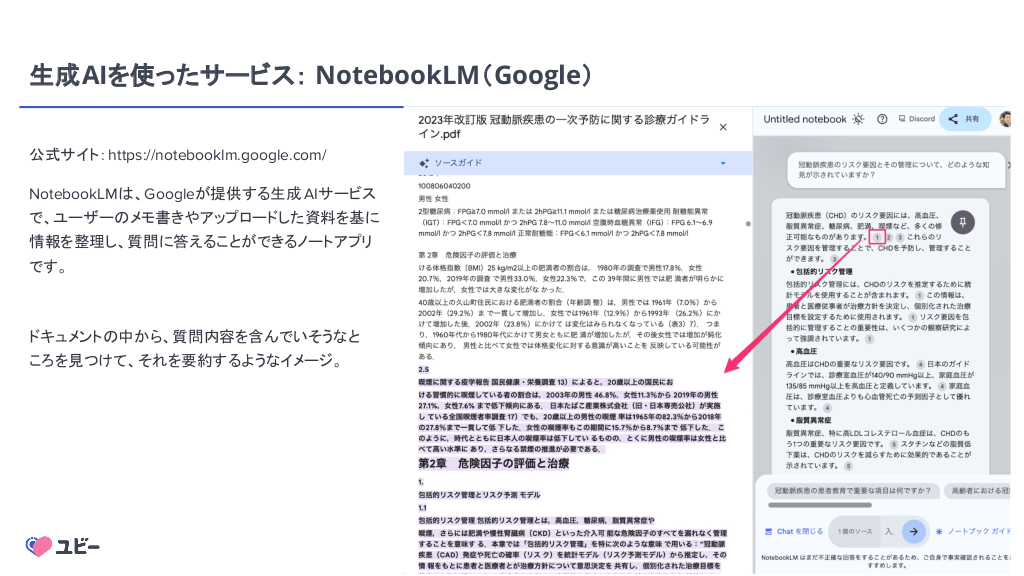This screenshot has height=576, width=1024.
Task: Open citation 5 after the statin sentence
Action: (849, 466)
